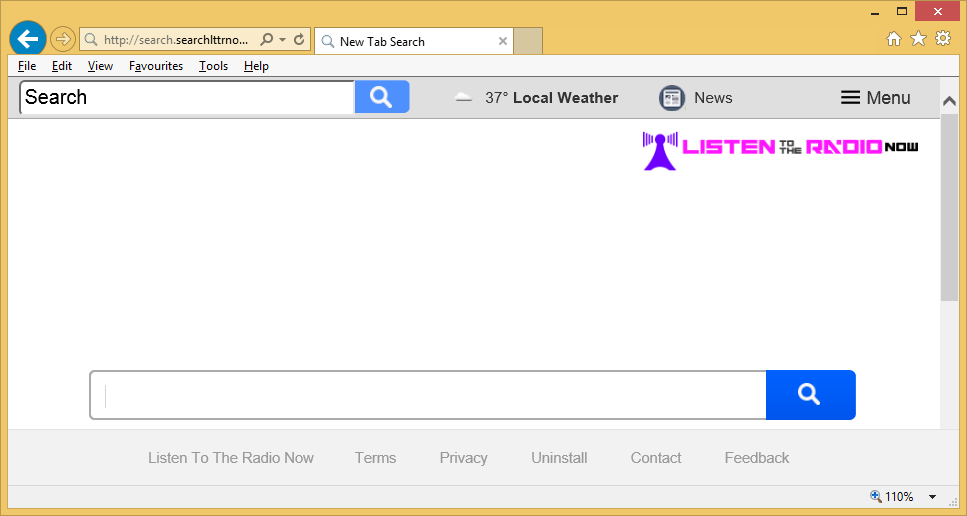Open the Privacy footer link
Viewport: 967px width, 516px height.
click(463, 458)
